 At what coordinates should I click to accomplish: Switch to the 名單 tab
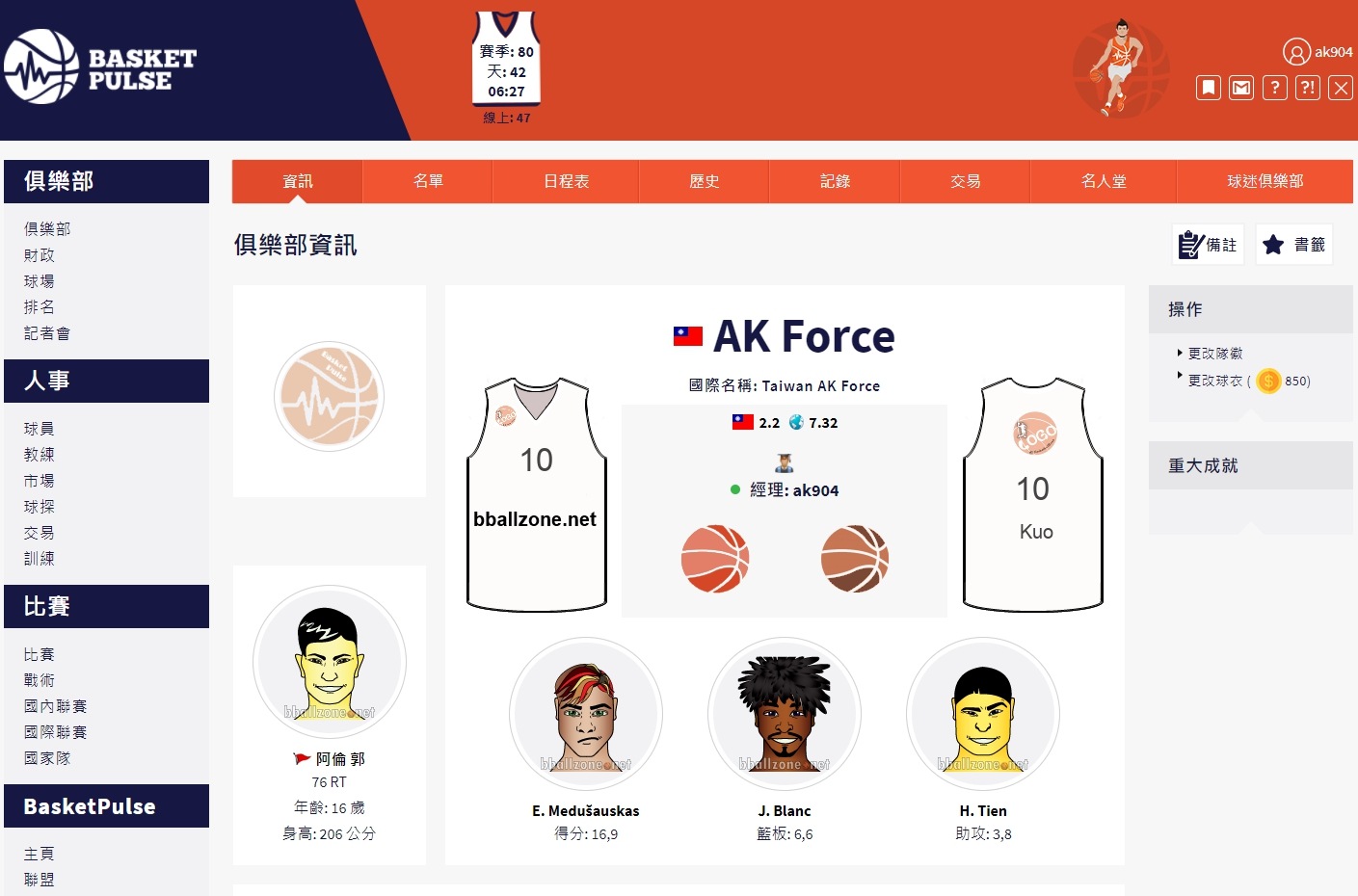click(428, 181)
